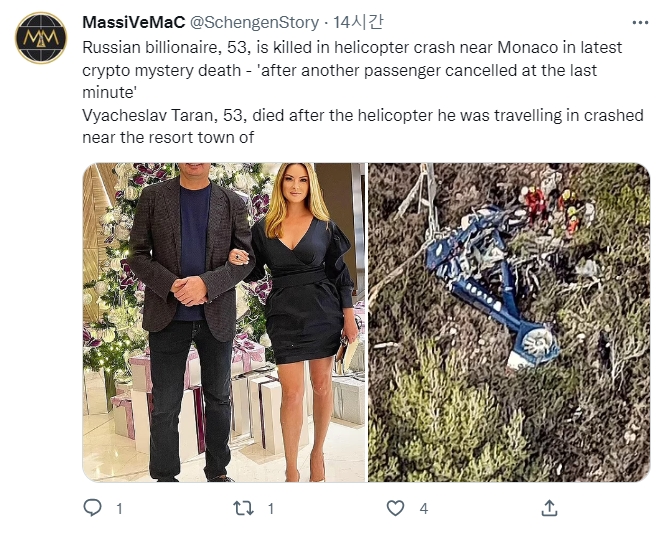
Task: Click the reply speech bubble icon
Action: [x=92, y=508]
